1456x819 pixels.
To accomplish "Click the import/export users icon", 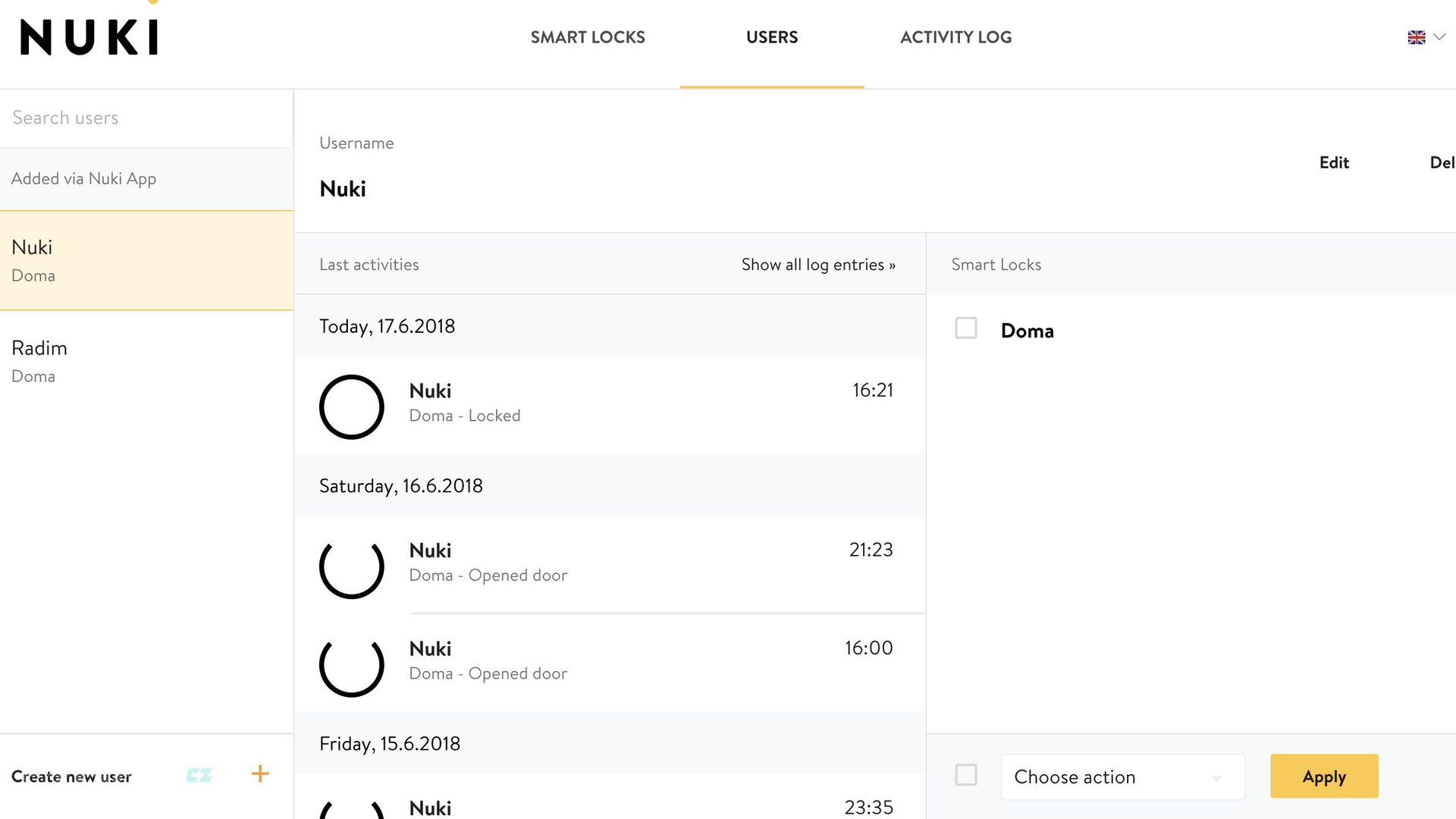I will [x=197, y=774].
